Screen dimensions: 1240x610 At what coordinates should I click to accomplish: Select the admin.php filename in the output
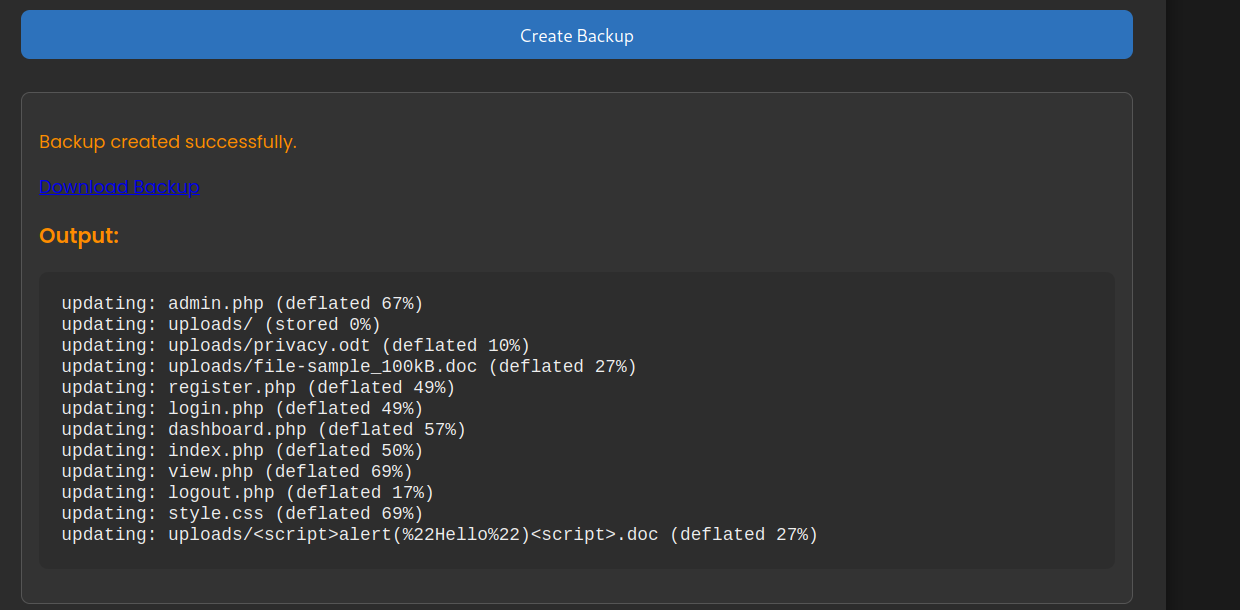(x=216, y=303)
